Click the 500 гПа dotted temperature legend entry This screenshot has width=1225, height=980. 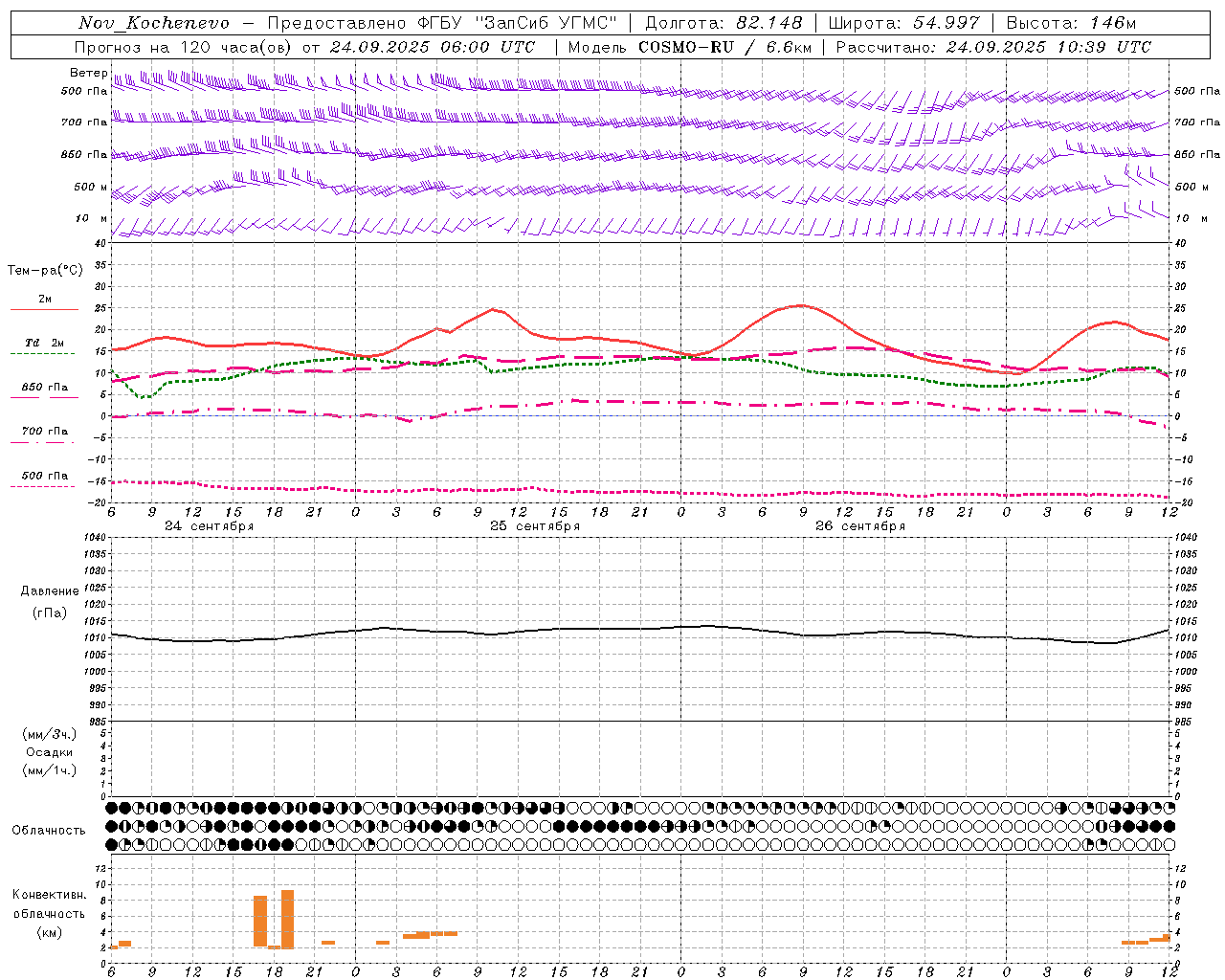tap(44, 476)
